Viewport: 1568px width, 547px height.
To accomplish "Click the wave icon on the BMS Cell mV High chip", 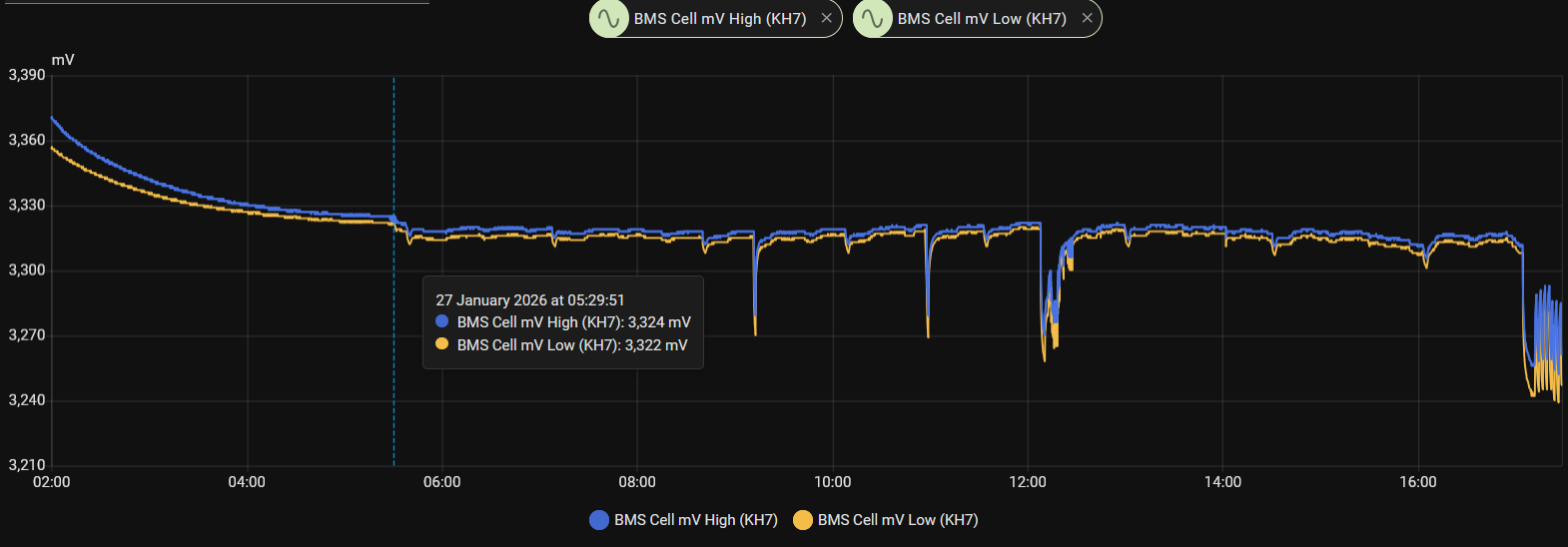I will pyautogui.click(x=609, y=19).
